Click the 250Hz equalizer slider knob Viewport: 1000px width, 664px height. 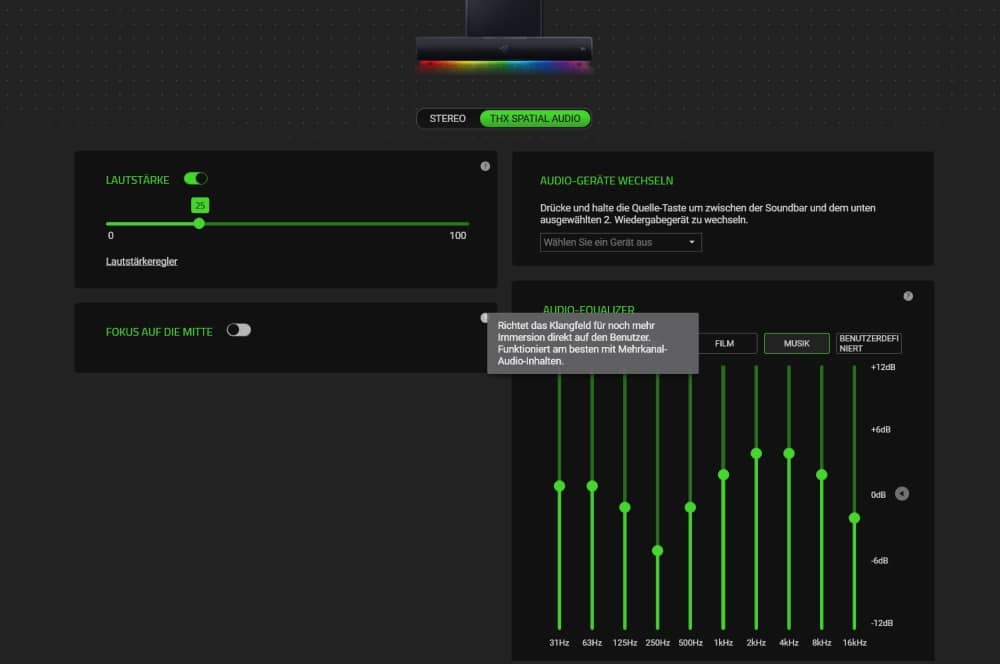pyautogui.click(x=657, y=551)
